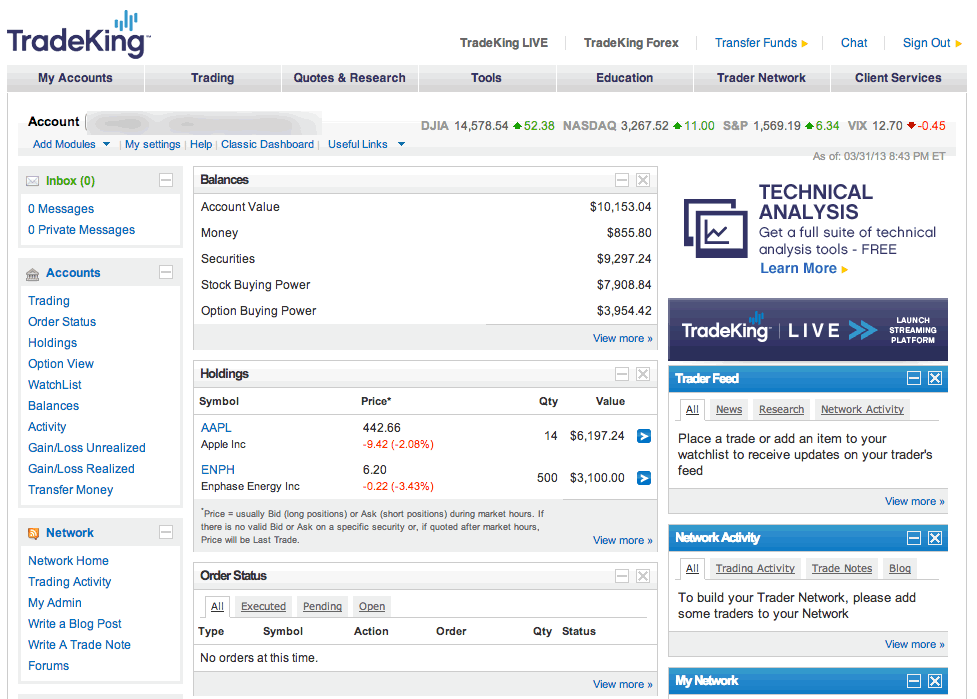977x699 pixels.
Task: Go to Network Home
Action: pos(69,561)
